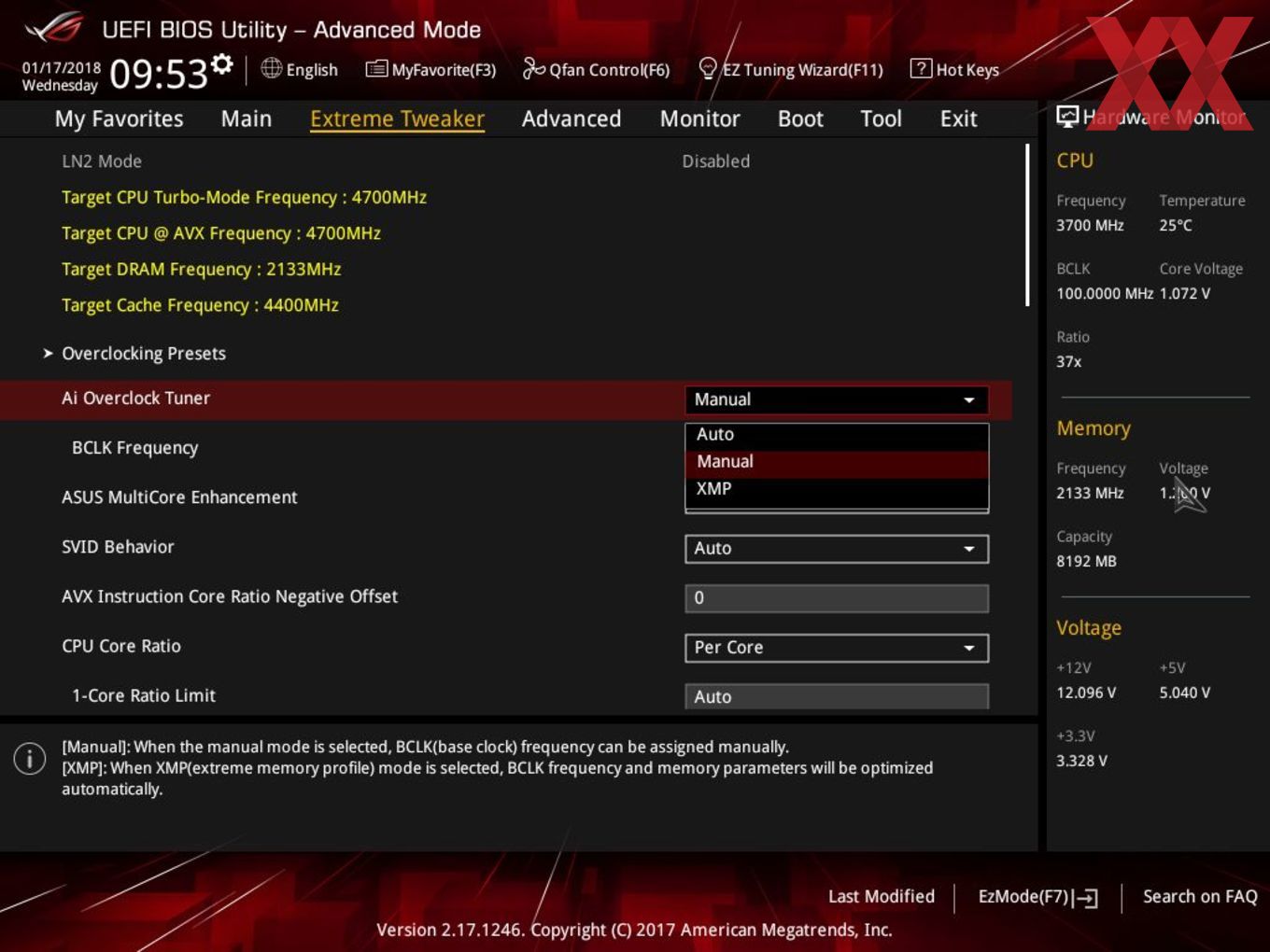1270x952 pixels.
Task: Click the settings list scrollbar
Action: (1027, 225)
